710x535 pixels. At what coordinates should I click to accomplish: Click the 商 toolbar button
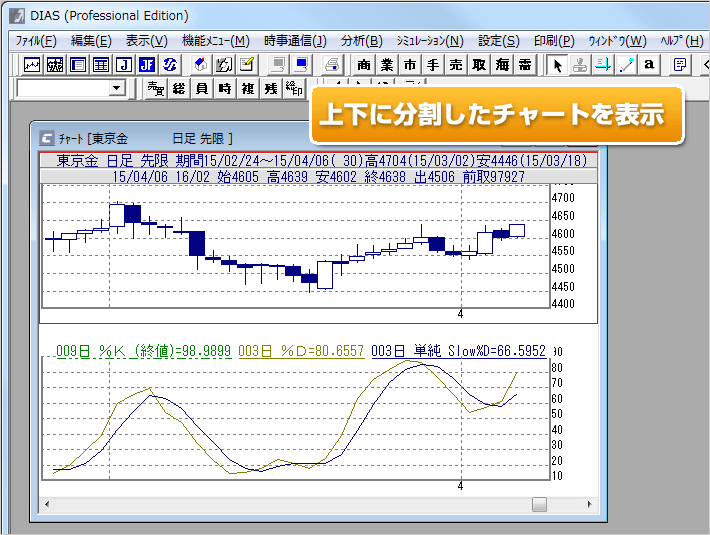(x=364, y=65)
